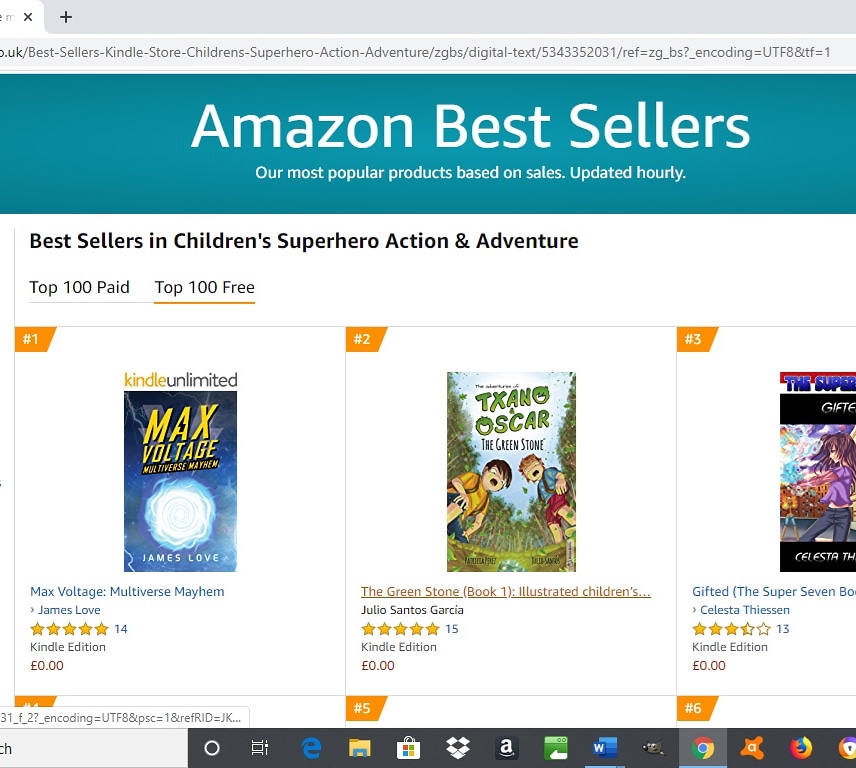Open Avast Antivirus from the taskbar

pos(753,748)
